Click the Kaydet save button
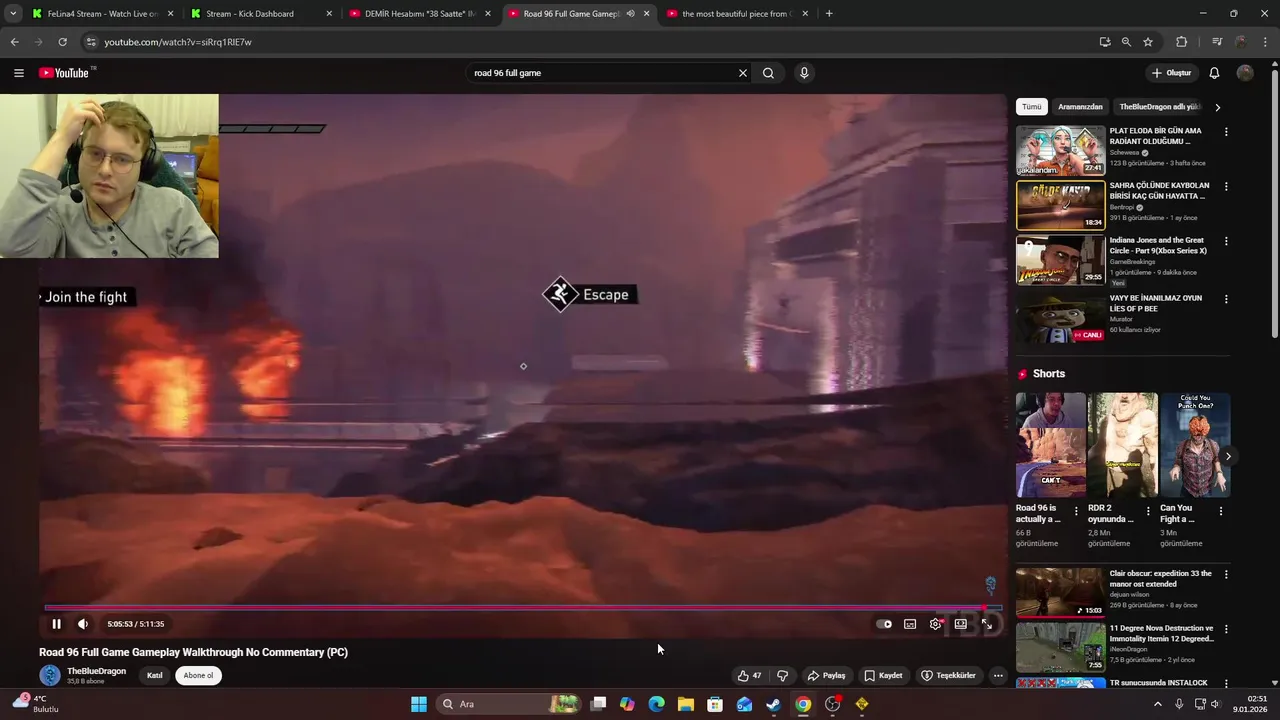The width and height of the screenshot is (1280, 720). (x=883, y=676)
